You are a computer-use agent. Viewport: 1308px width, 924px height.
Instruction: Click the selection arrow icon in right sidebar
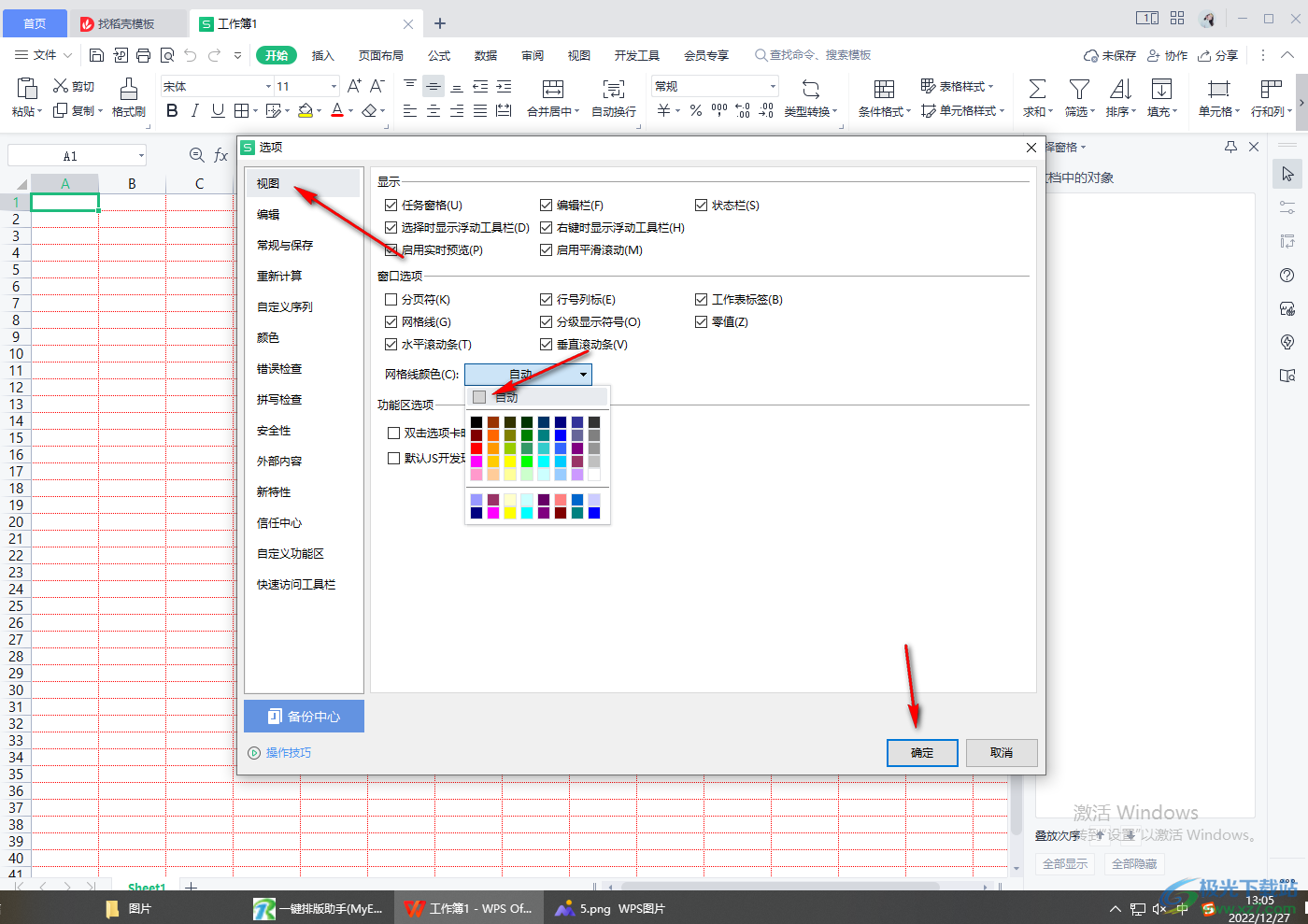coord(1287,174)
